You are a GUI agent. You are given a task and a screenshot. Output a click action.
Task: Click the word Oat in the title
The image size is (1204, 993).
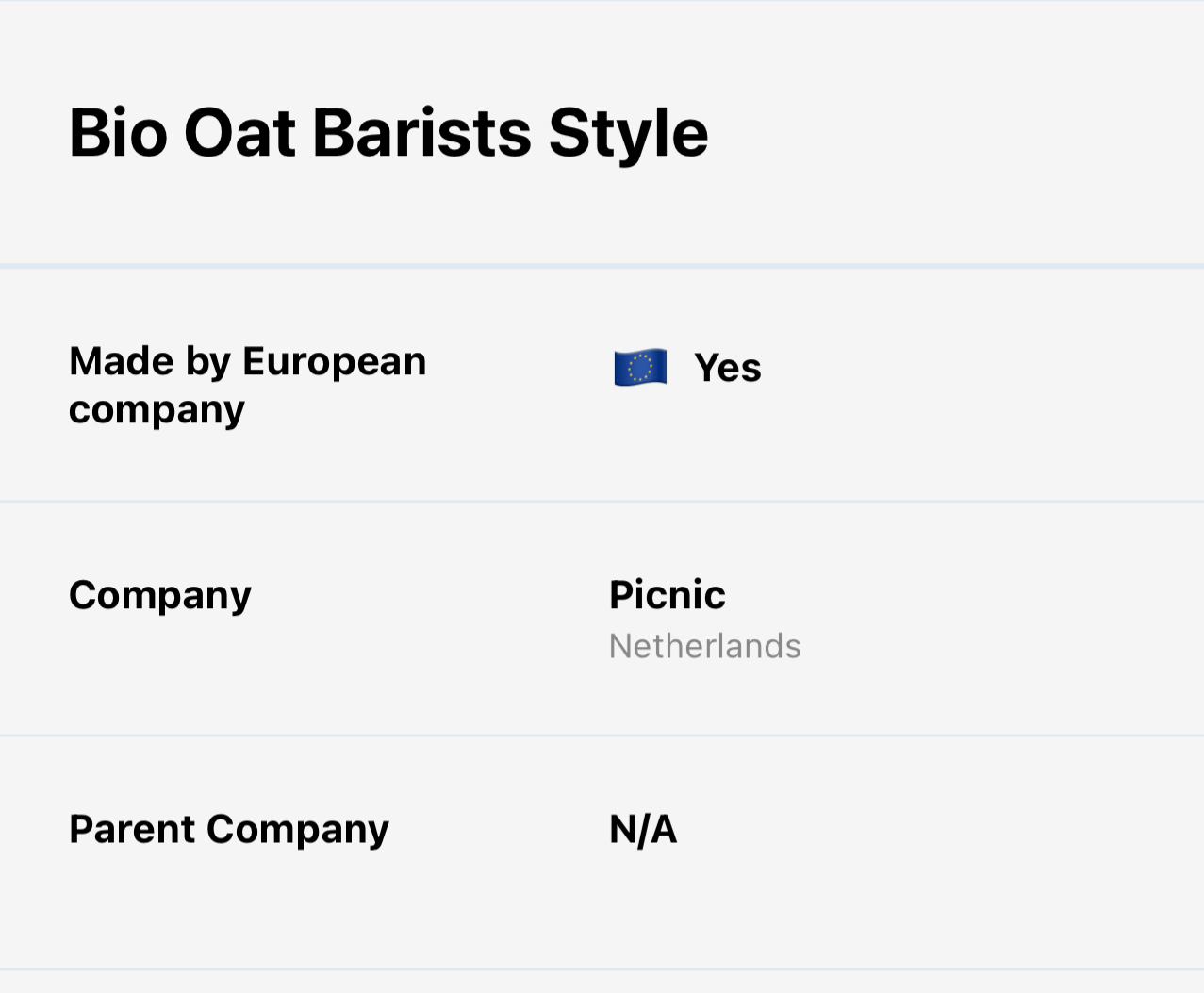[x=239, y=133]
